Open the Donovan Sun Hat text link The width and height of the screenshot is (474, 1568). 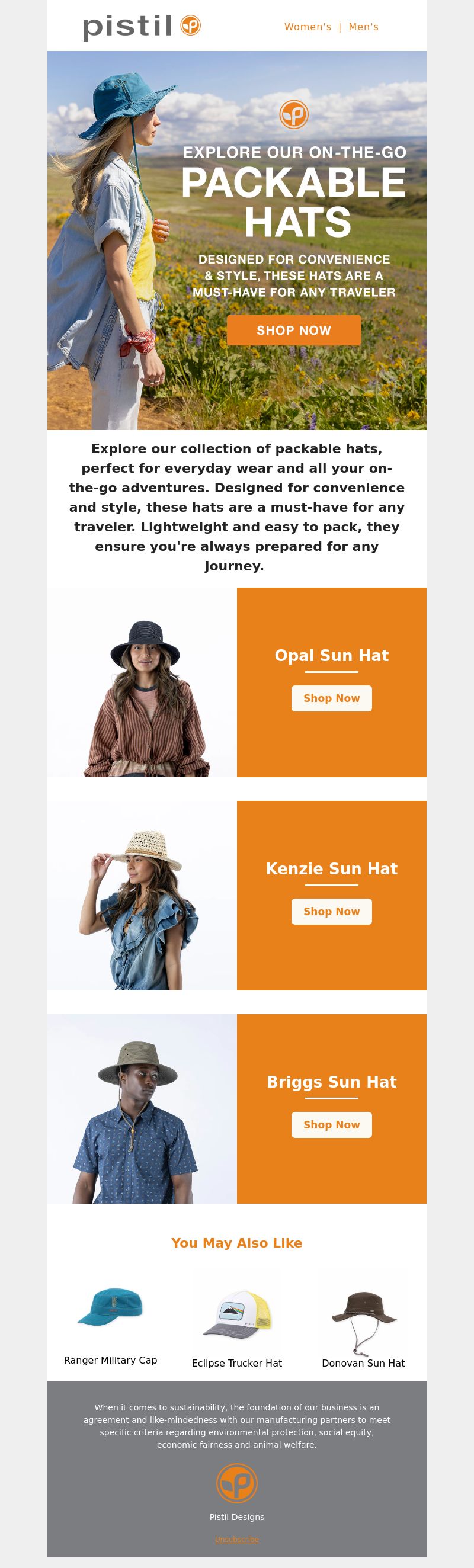coord(363,1363)
